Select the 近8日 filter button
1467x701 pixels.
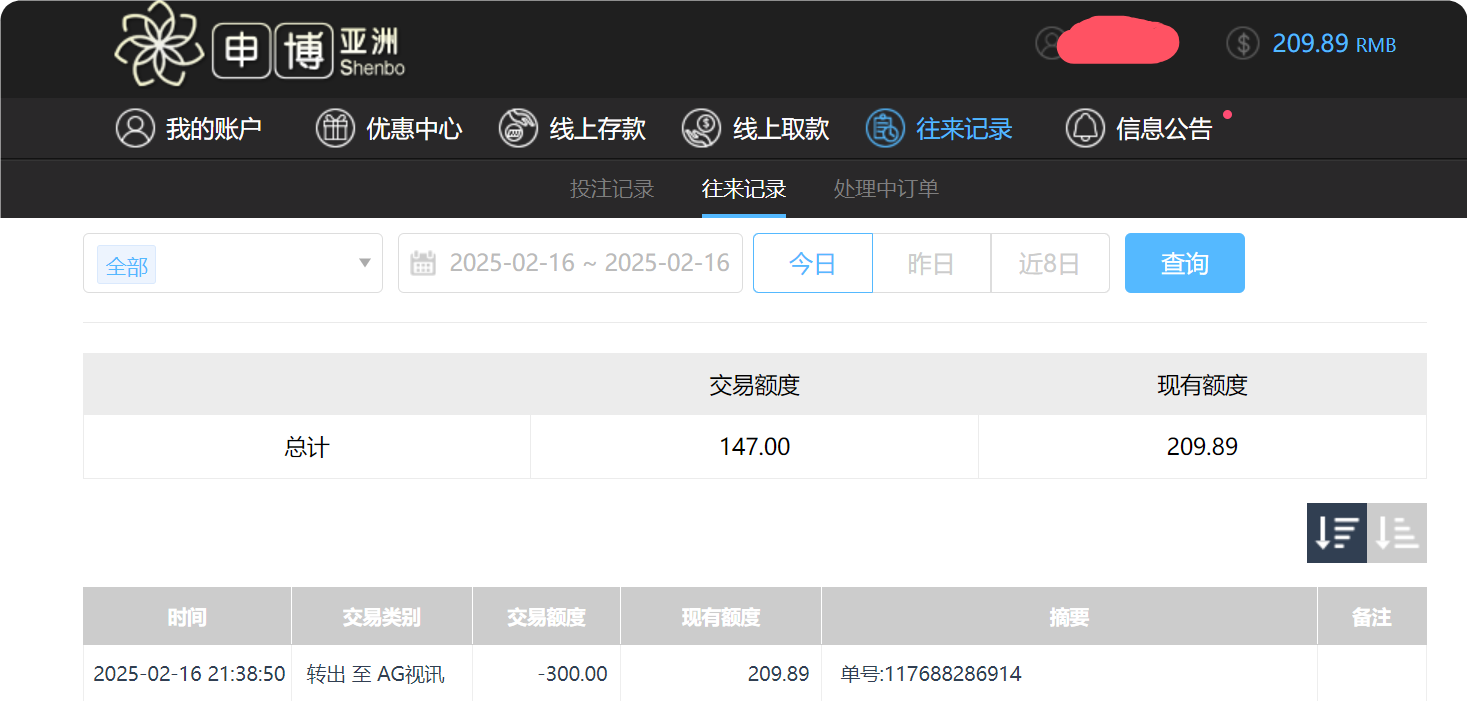coord(1050,262)
